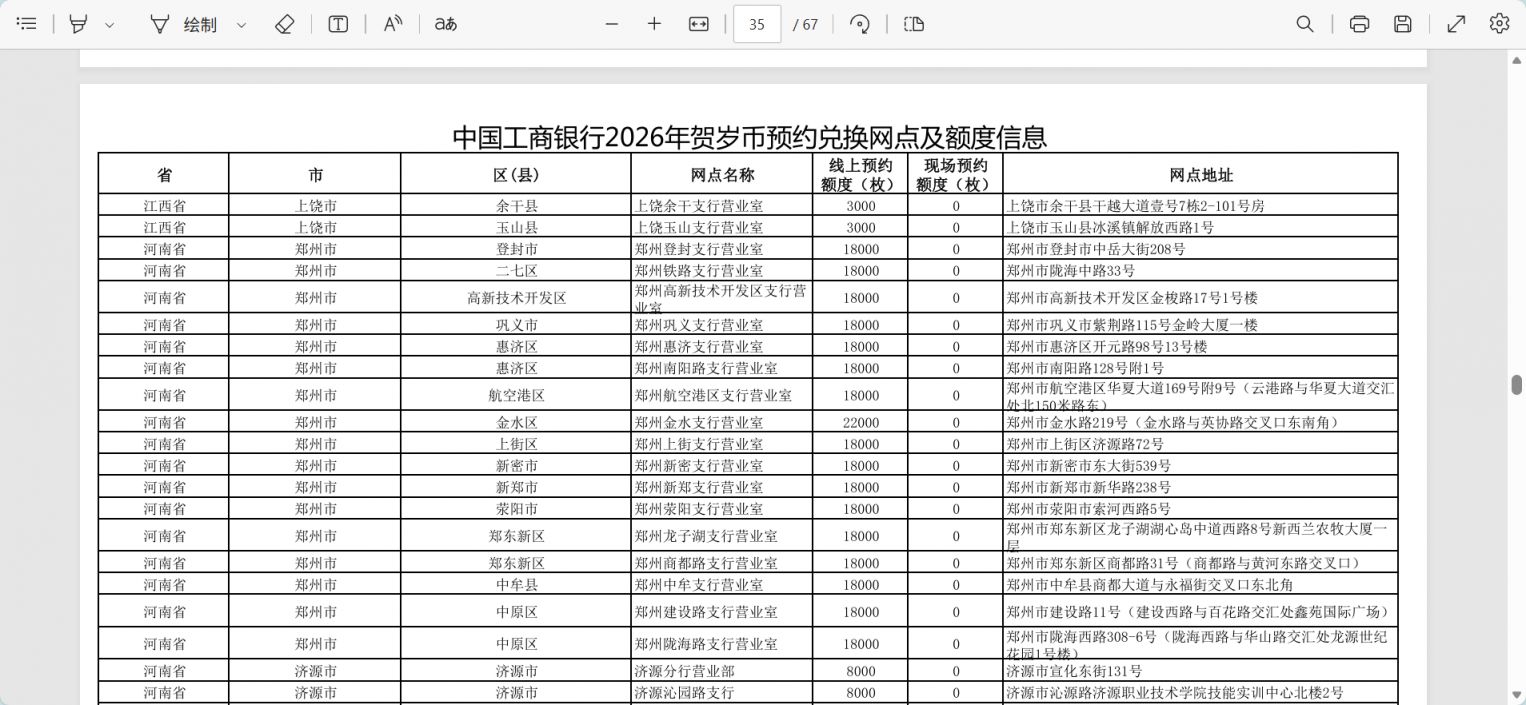Click address 郑州市登封市中岳大街208号

click(x=1096, y=249)
